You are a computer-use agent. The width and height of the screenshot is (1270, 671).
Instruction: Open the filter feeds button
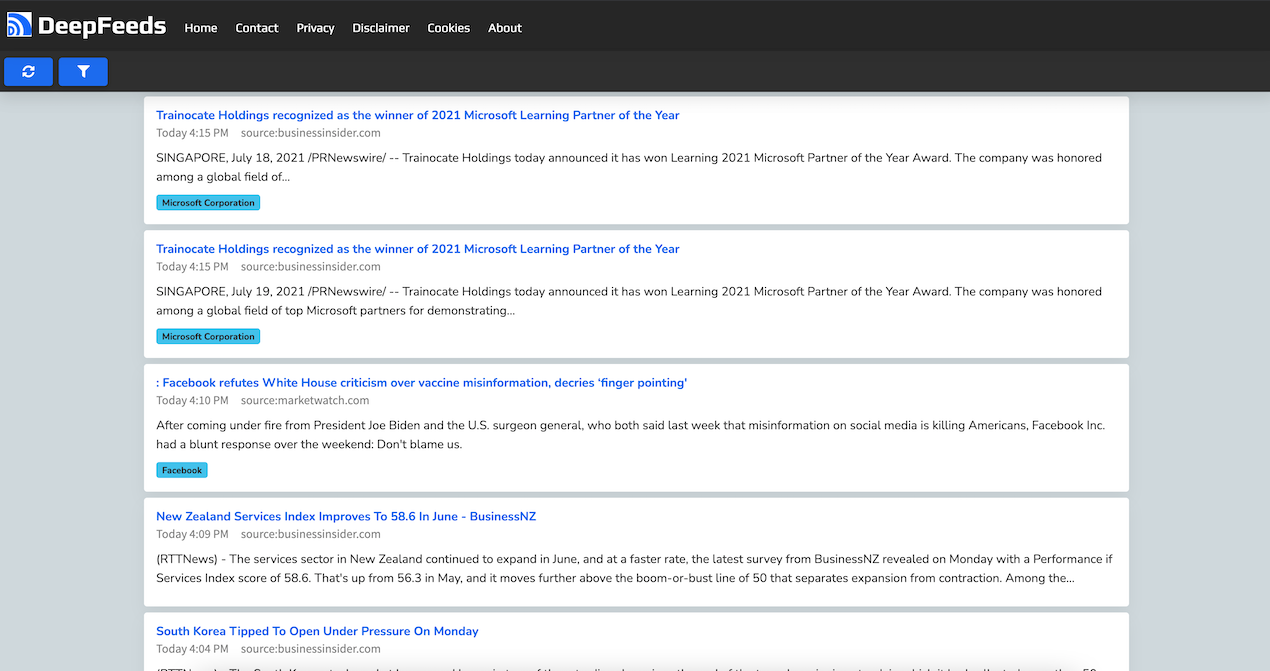[83, 72]
